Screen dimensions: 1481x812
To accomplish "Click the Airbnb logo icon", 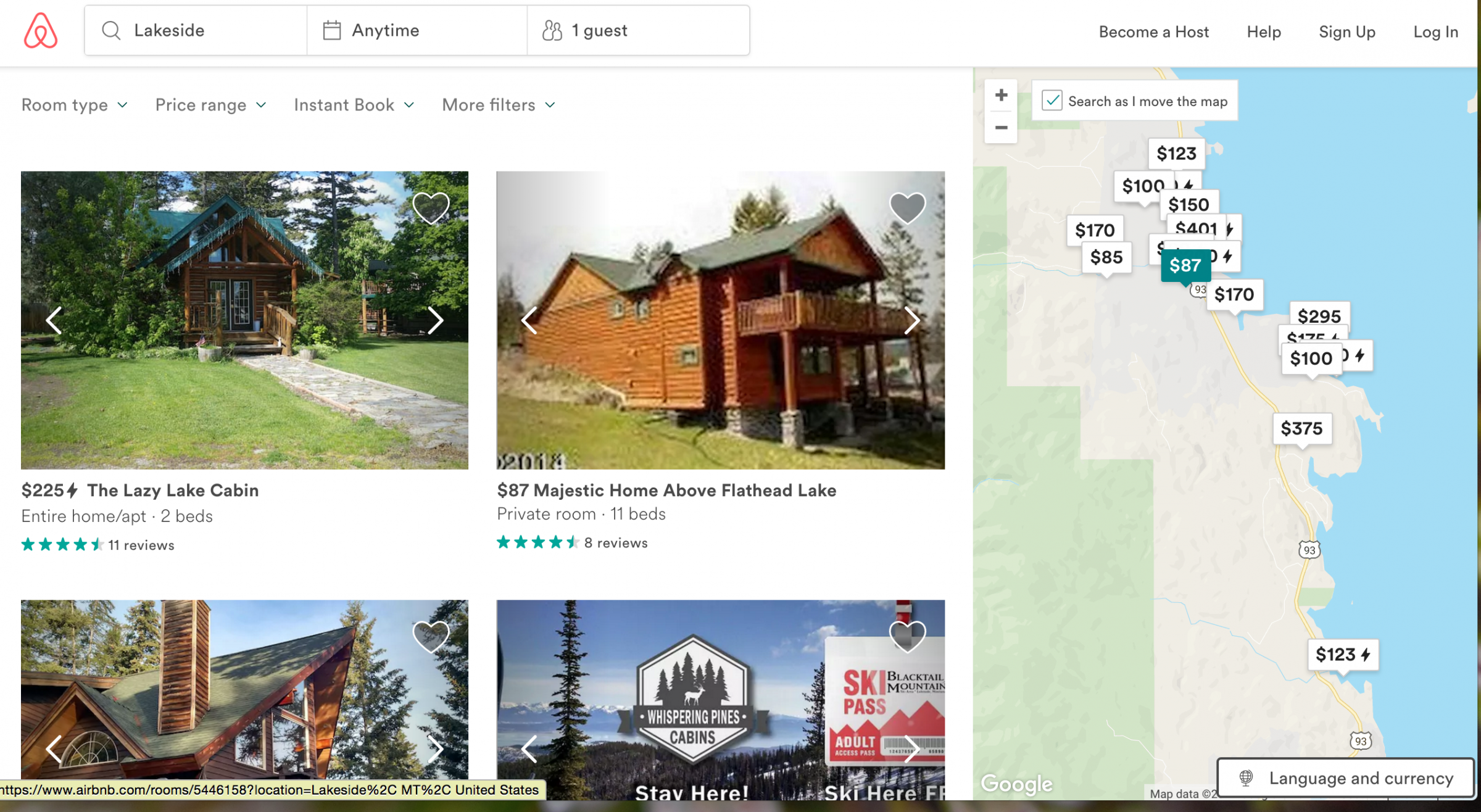I will [x=41, y=31].
